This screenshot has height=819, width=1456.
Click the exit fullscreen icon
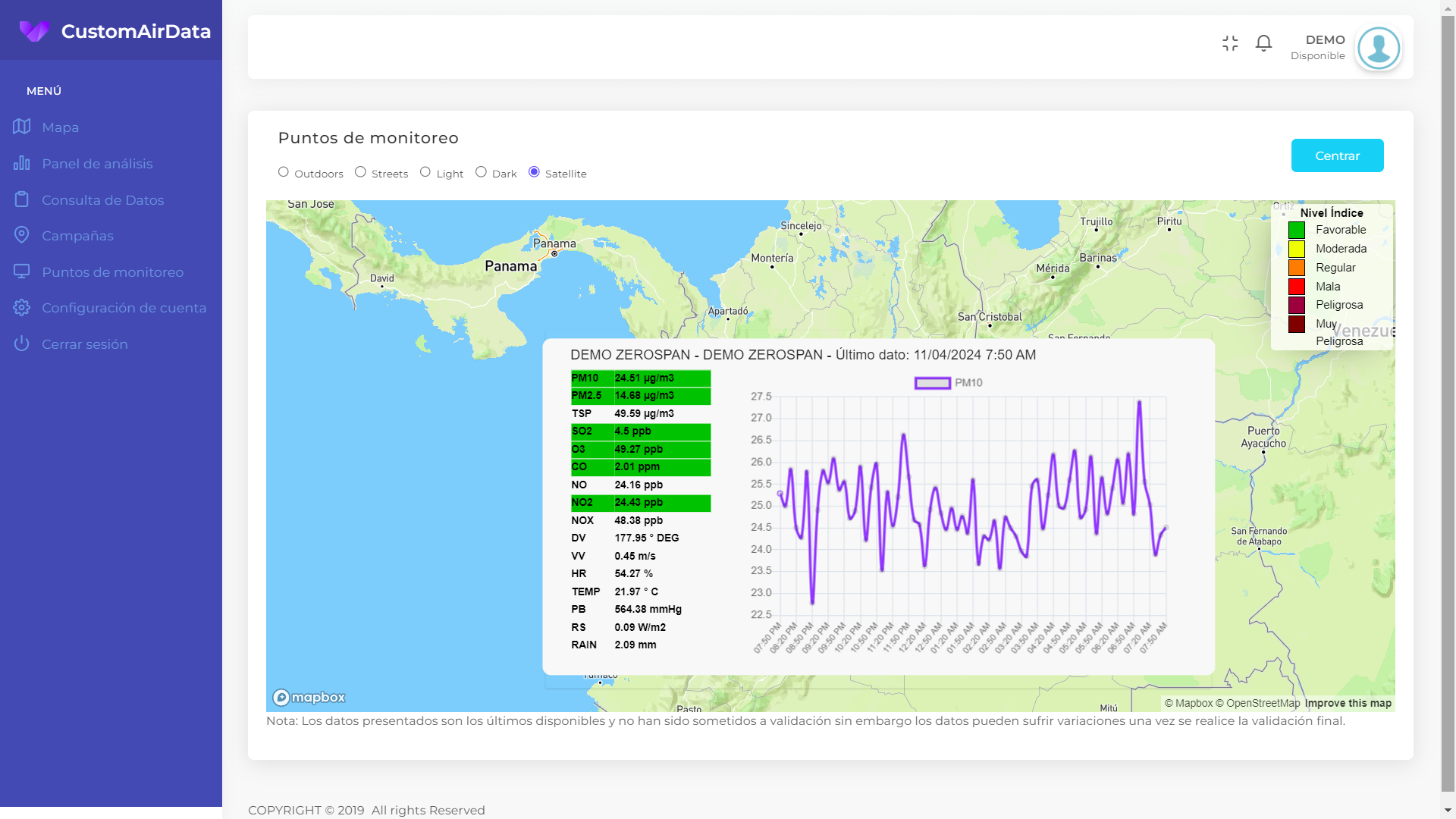[1230, 43]
